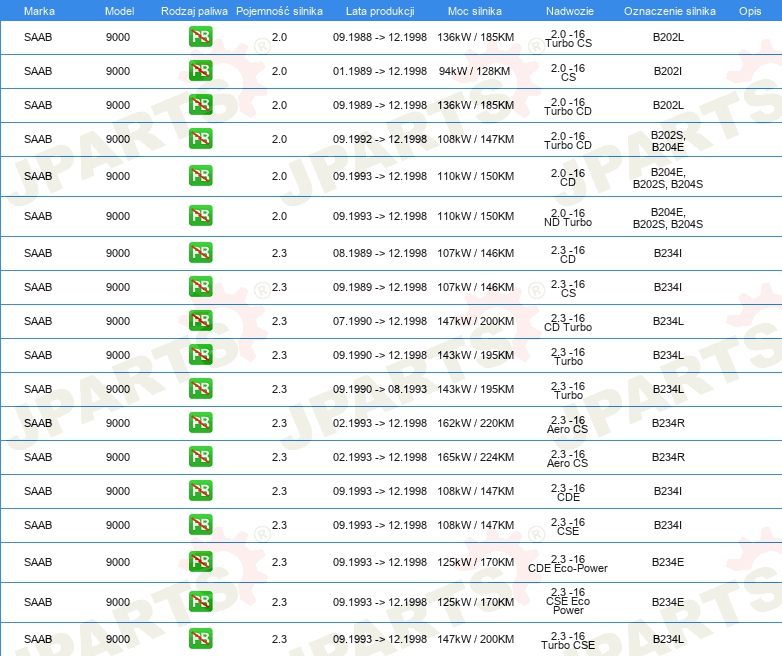Click the fuel icon in the CSE Eco Power row
782x656 pixels.
point(200,601)
